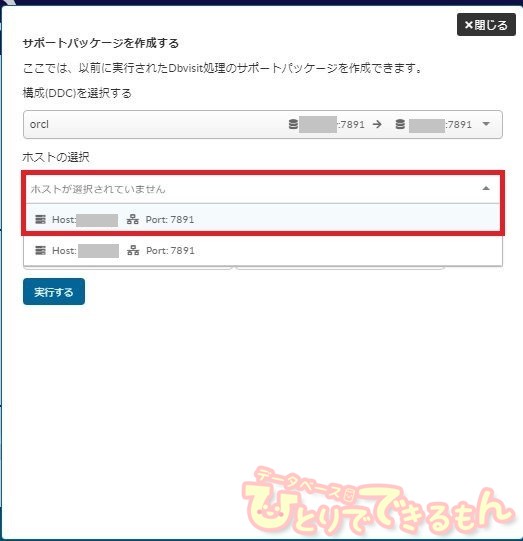This screenshot has width=523, height=541.
Task: Select the first Host option in the list
Action: pos(263,219)
